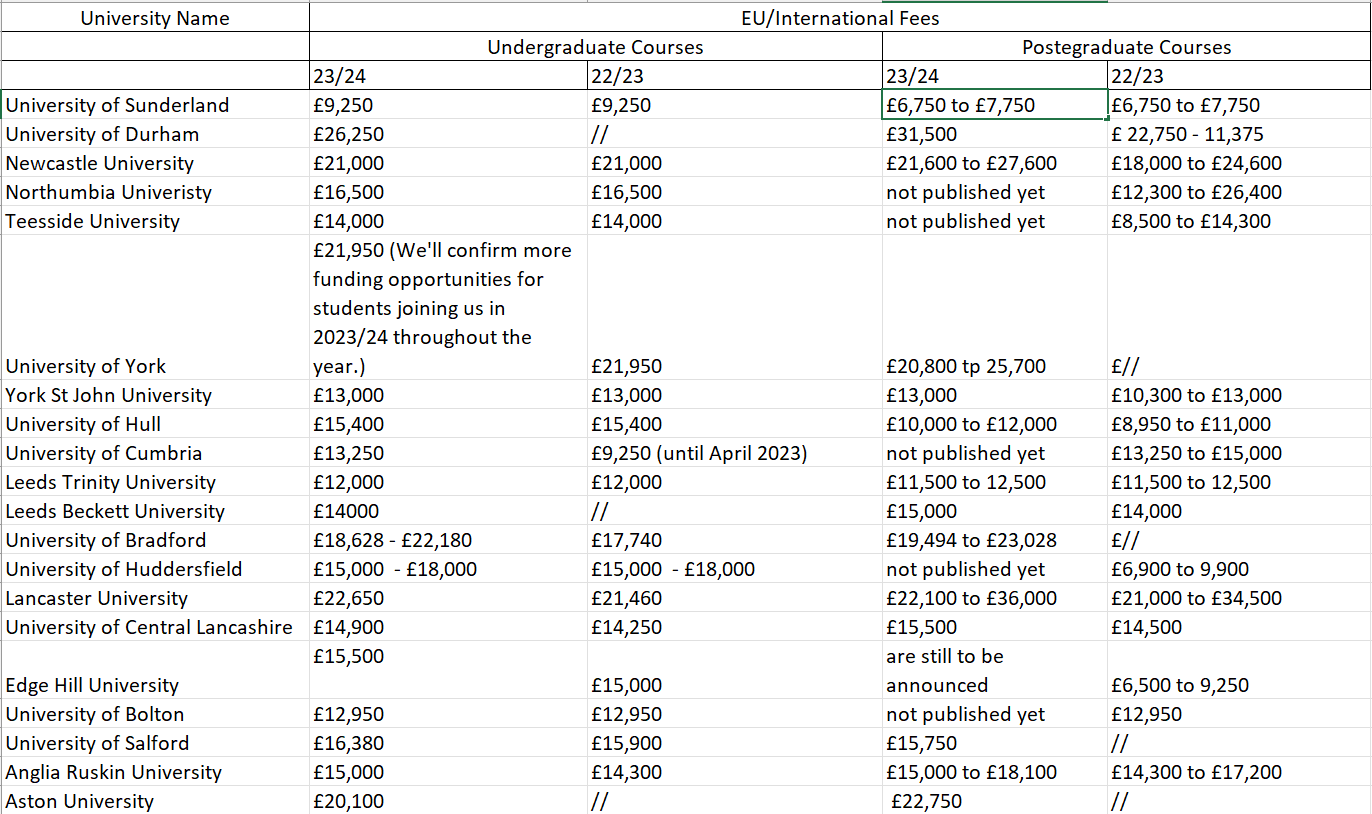Click Salford's "£16,380" fee cell

point(348,743)
